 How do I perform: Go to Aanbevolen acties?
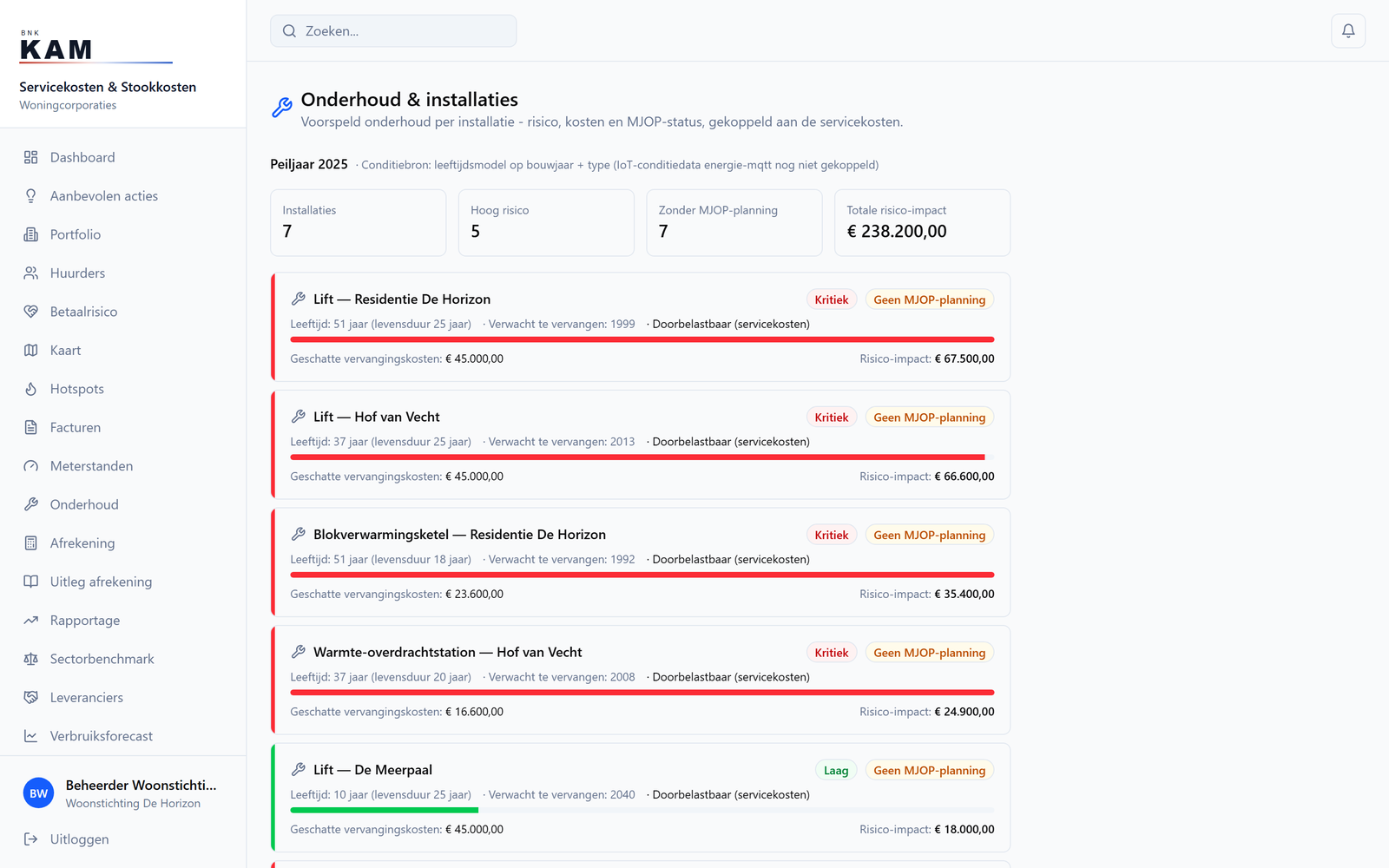[123, 196]
